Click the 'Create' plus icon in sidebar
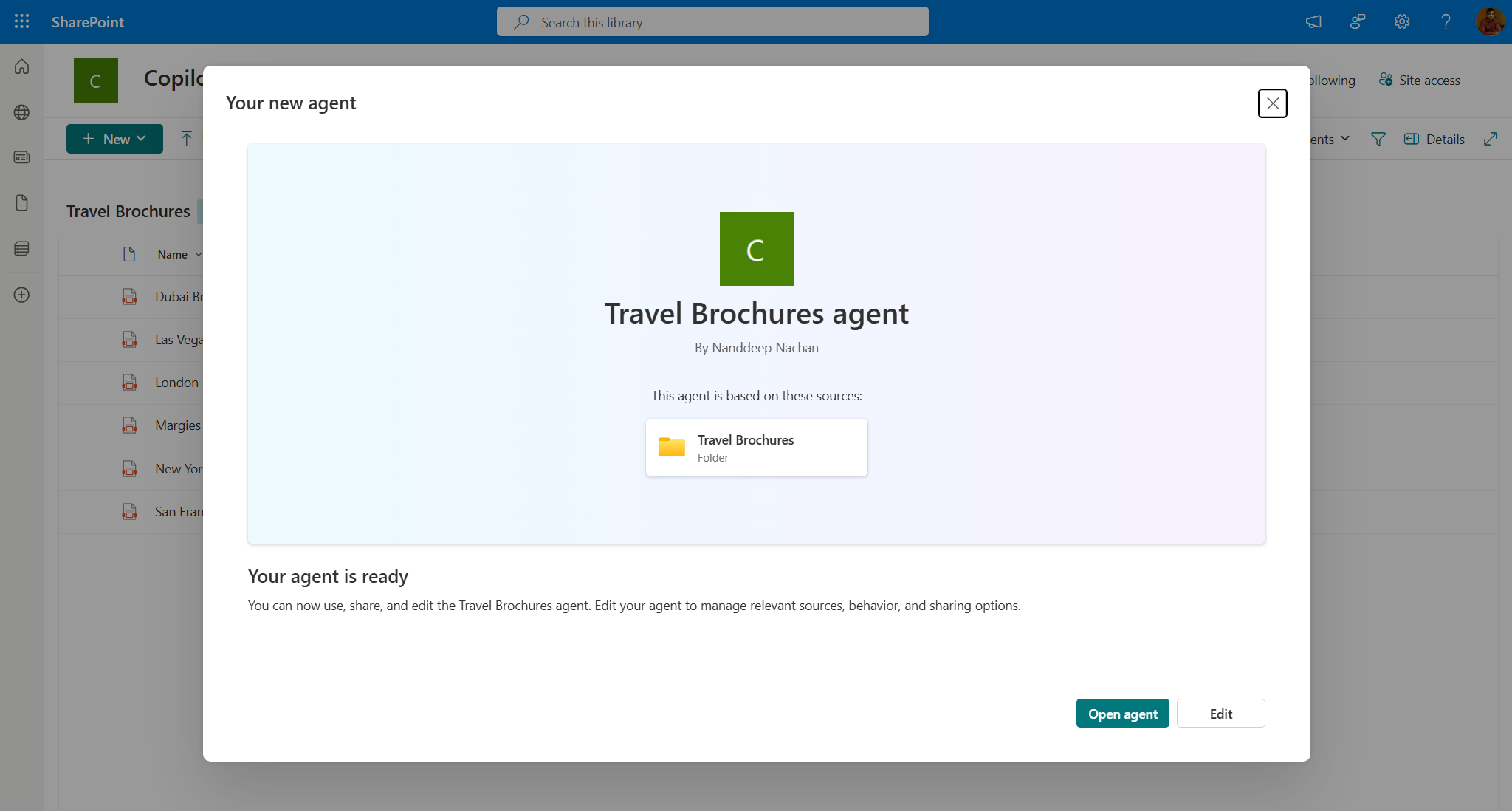The image size is (1512, 811). click(x=21, y=294)
